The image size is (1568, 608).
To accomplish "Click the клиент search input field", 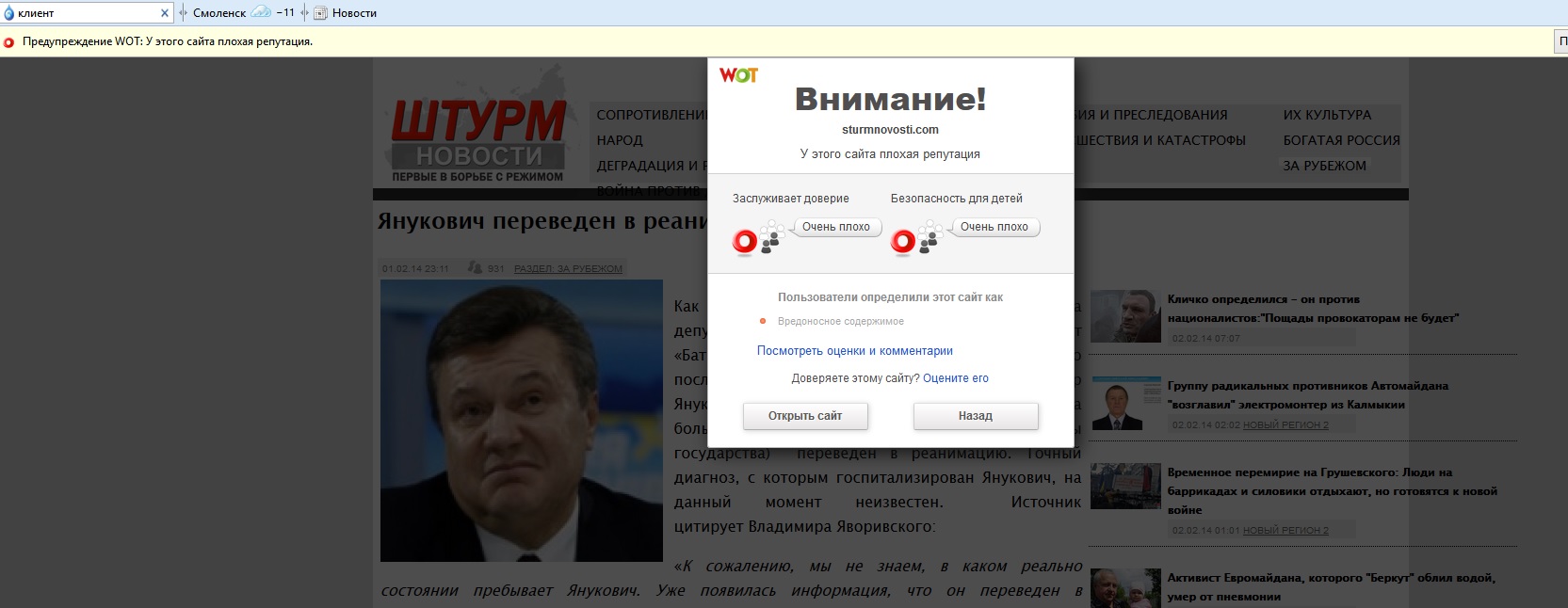I will pos(87,13).
